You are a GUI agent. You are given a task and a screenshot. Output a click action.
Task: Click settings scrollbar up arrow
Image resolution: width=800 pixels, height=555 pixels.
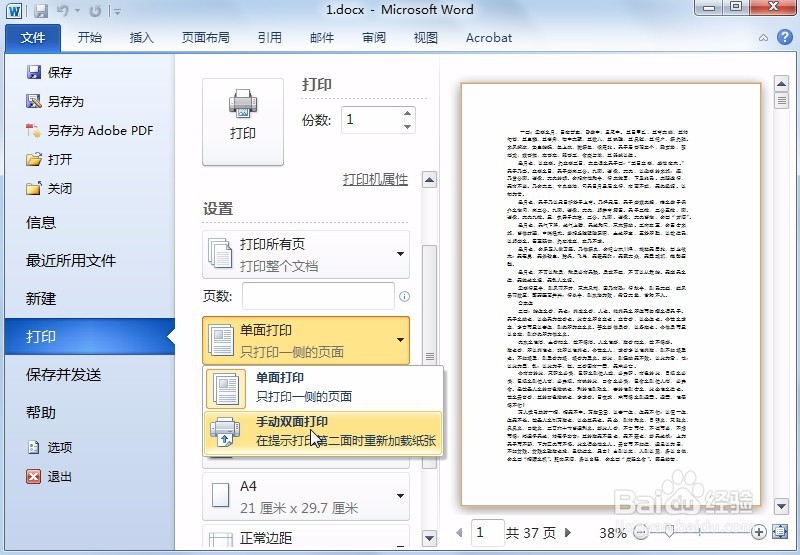click(430, 180)
